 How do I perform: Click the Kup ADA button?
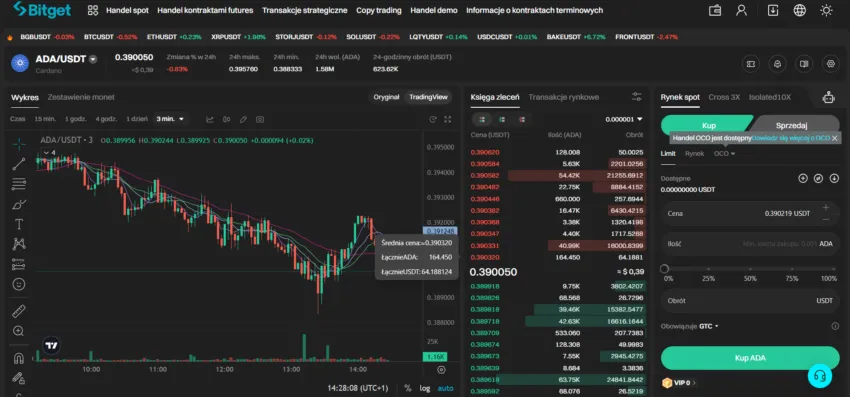tap(750, 358)
